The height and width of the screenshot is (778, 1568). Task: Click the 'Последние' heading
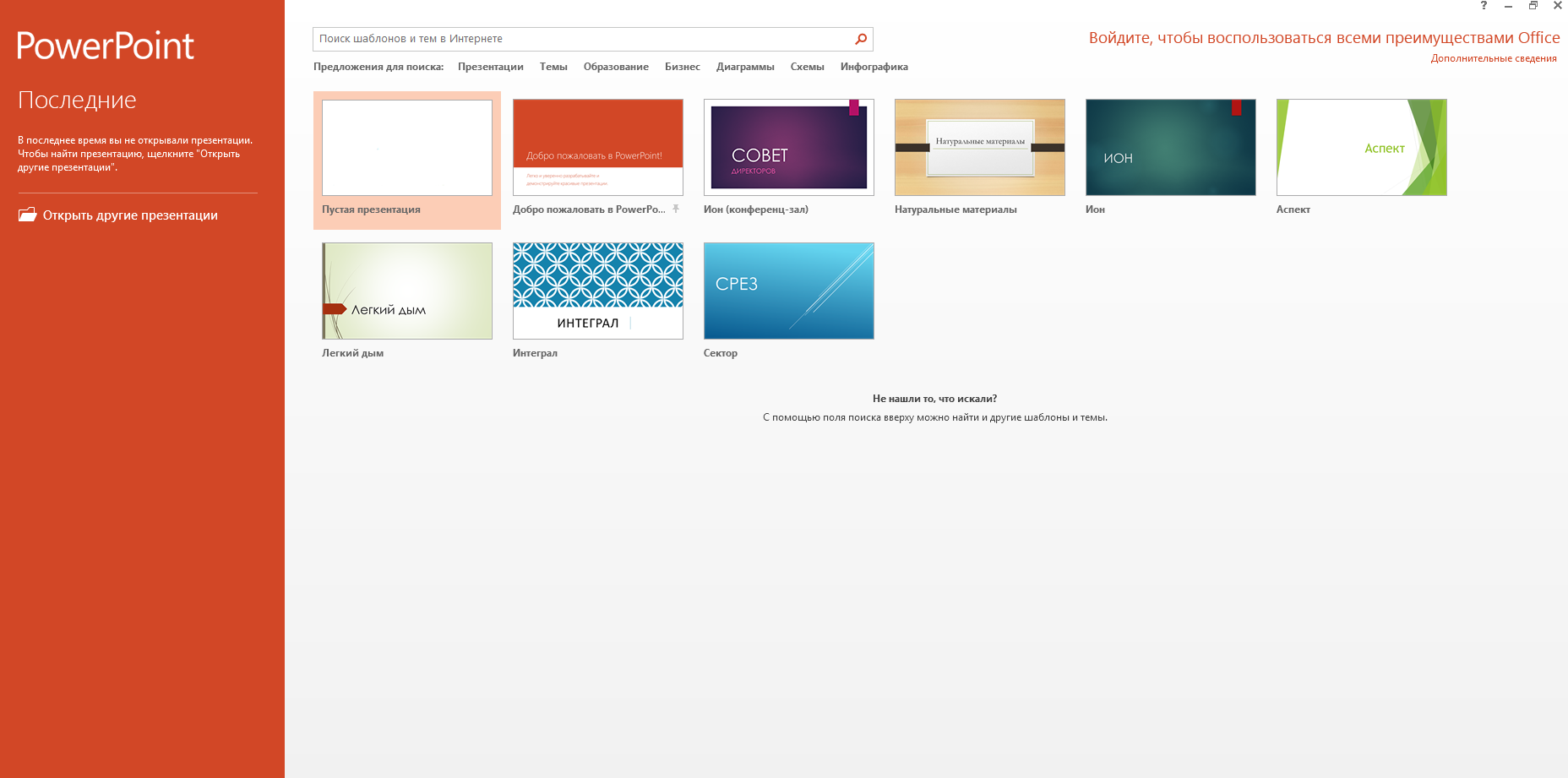pyautogui.click(x=77, y=101)
